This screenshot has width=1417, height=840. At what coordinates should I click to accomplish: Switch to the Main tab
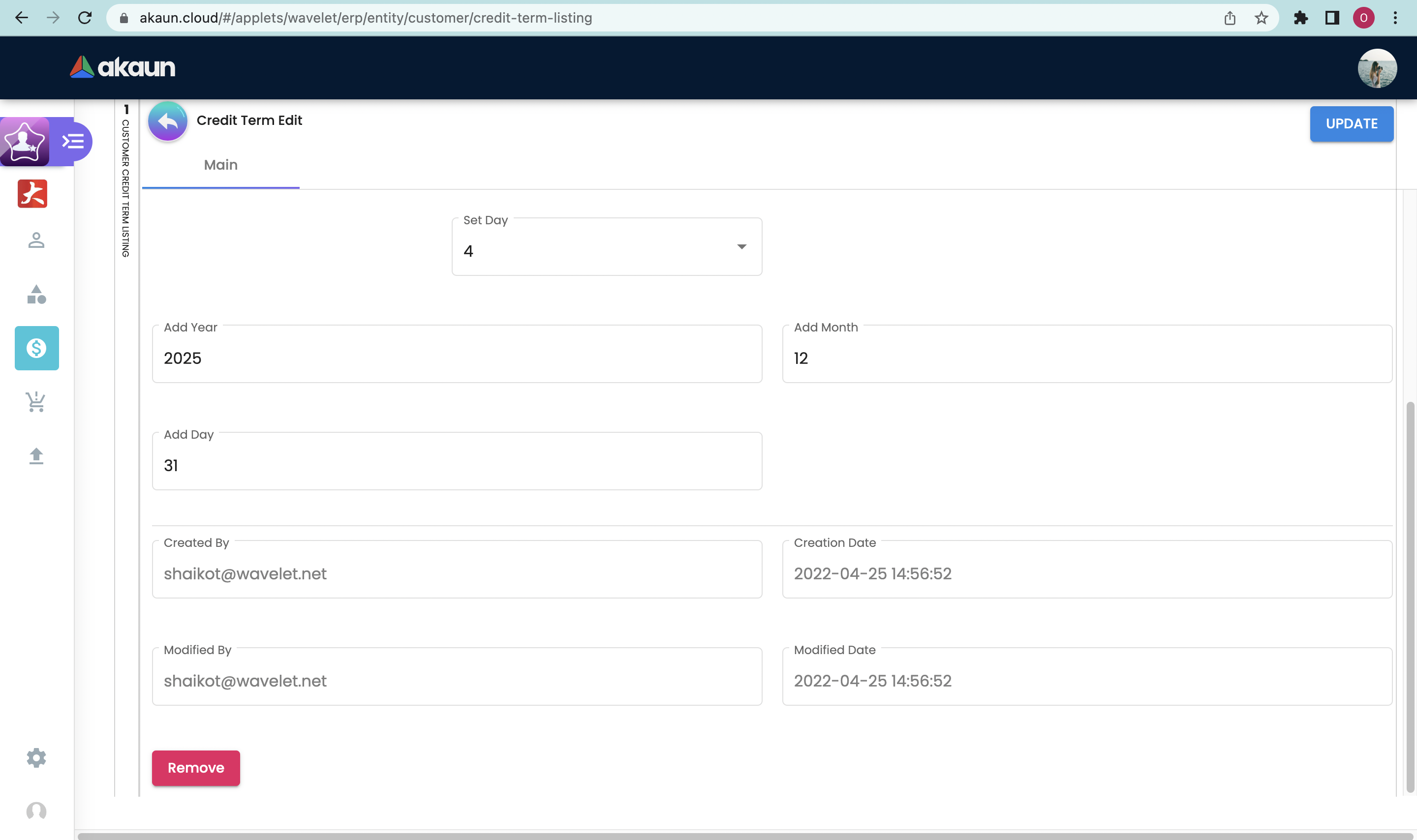[221, 165]
